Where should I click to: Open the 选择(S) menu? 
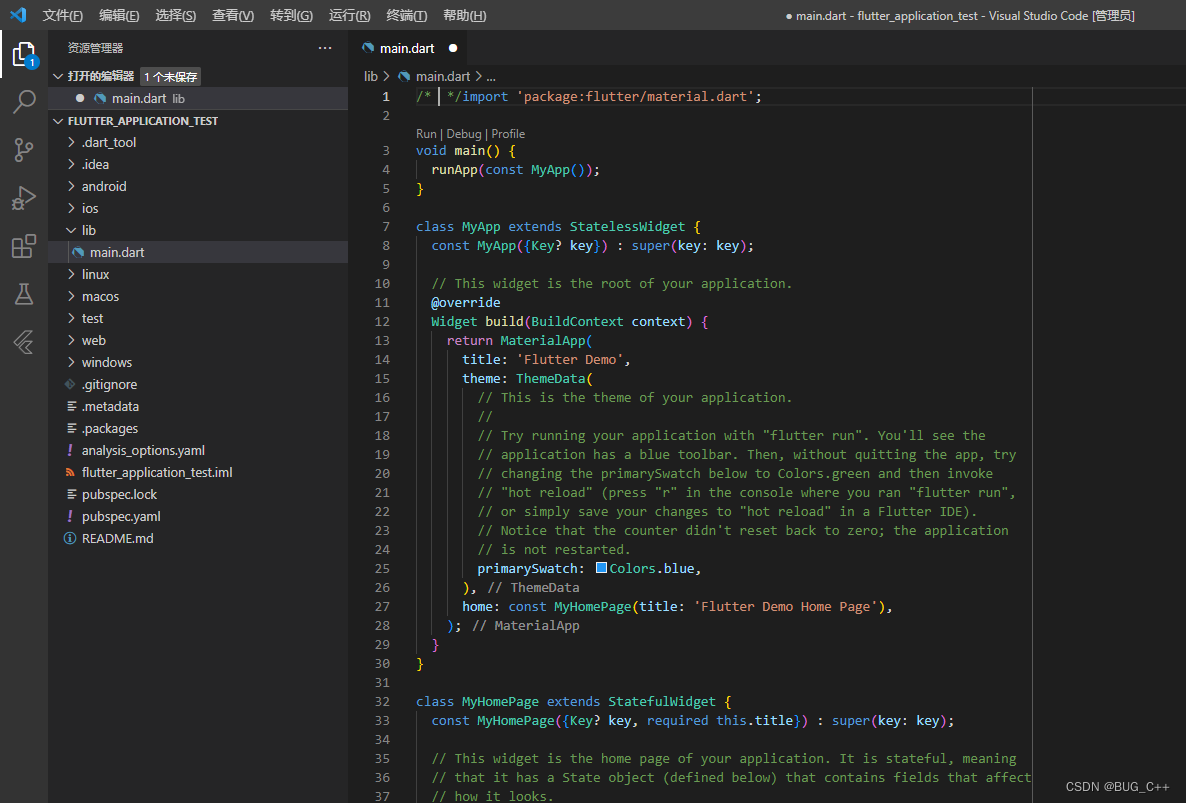click(175, 15)
